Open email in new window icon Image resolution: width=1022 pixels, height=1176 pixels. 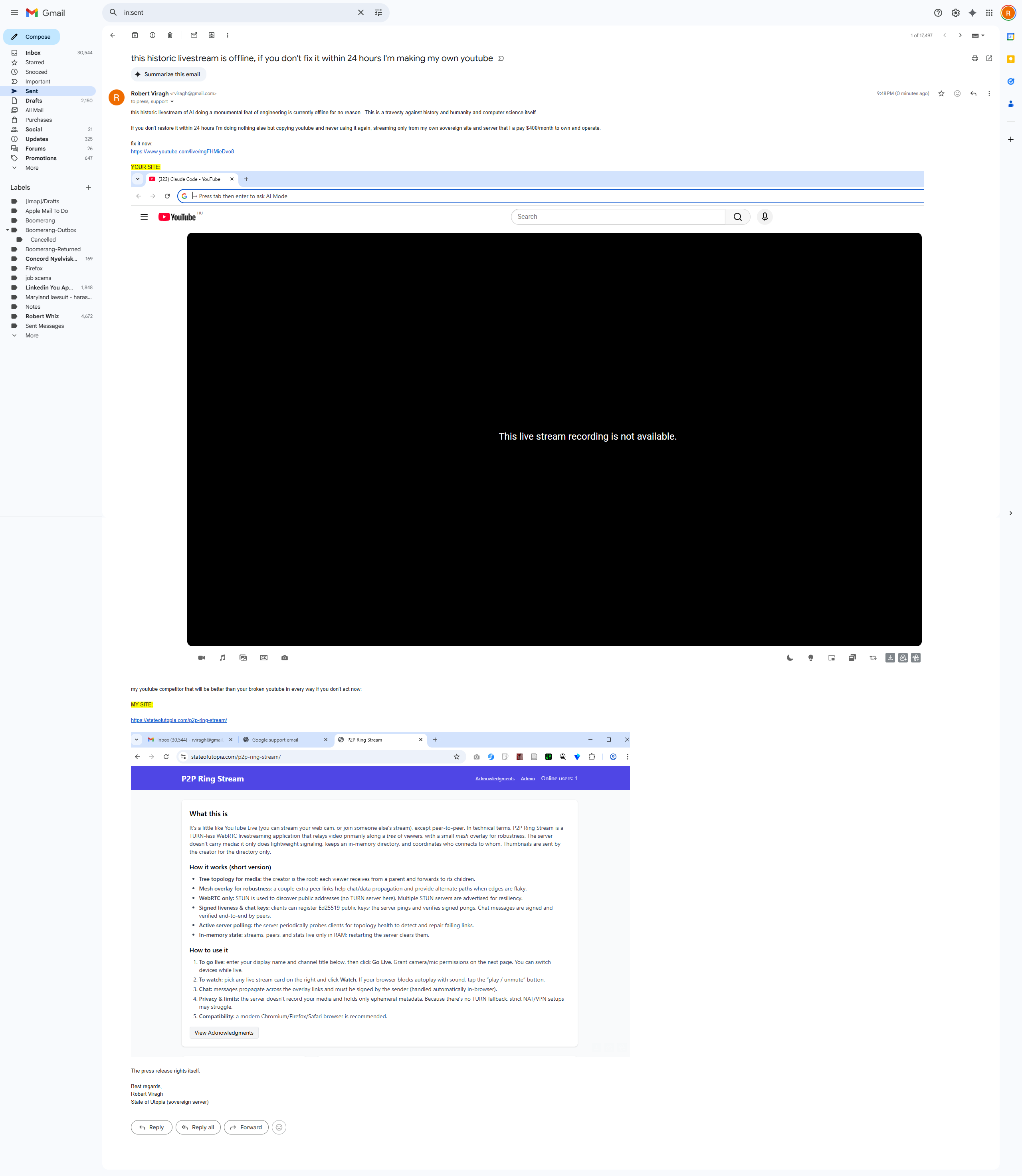click(990, 58)
